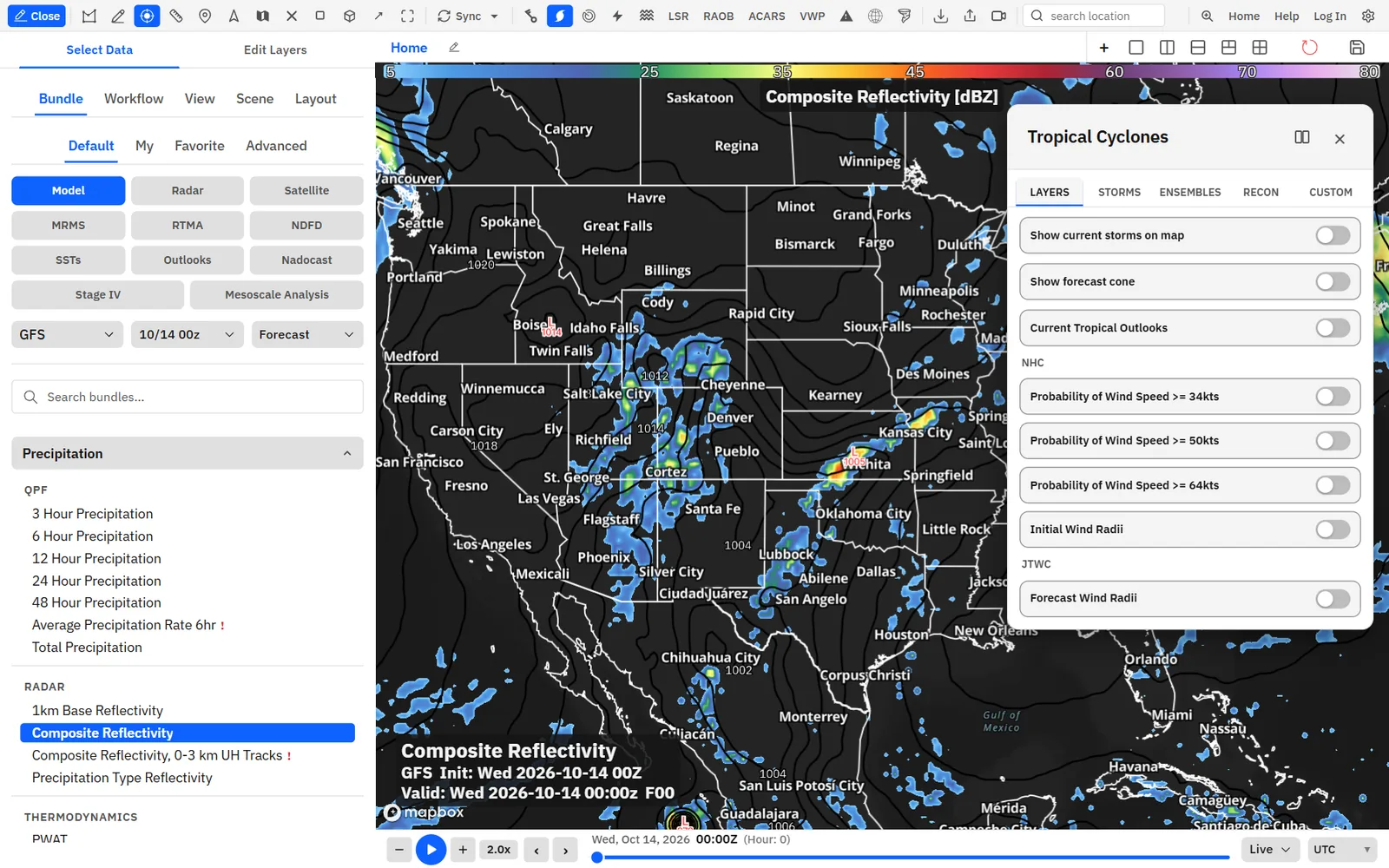Select the pencil draw tool
Screen dimensions: 1389x868
pyautogui.click(x=118, y=16)
